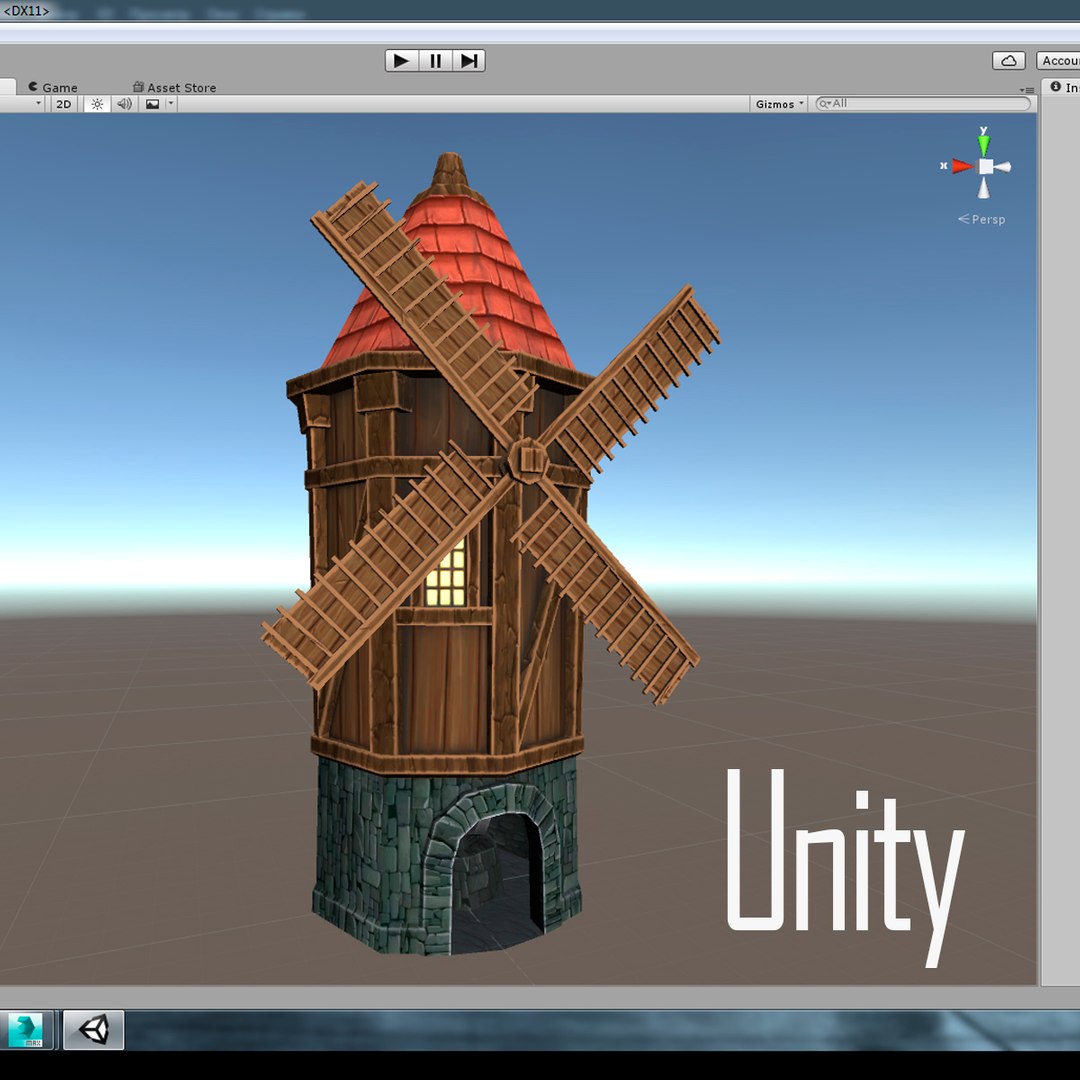Toggle Persp projection label
This screenshot has height=1080, width=1080.
pos(982,220)
